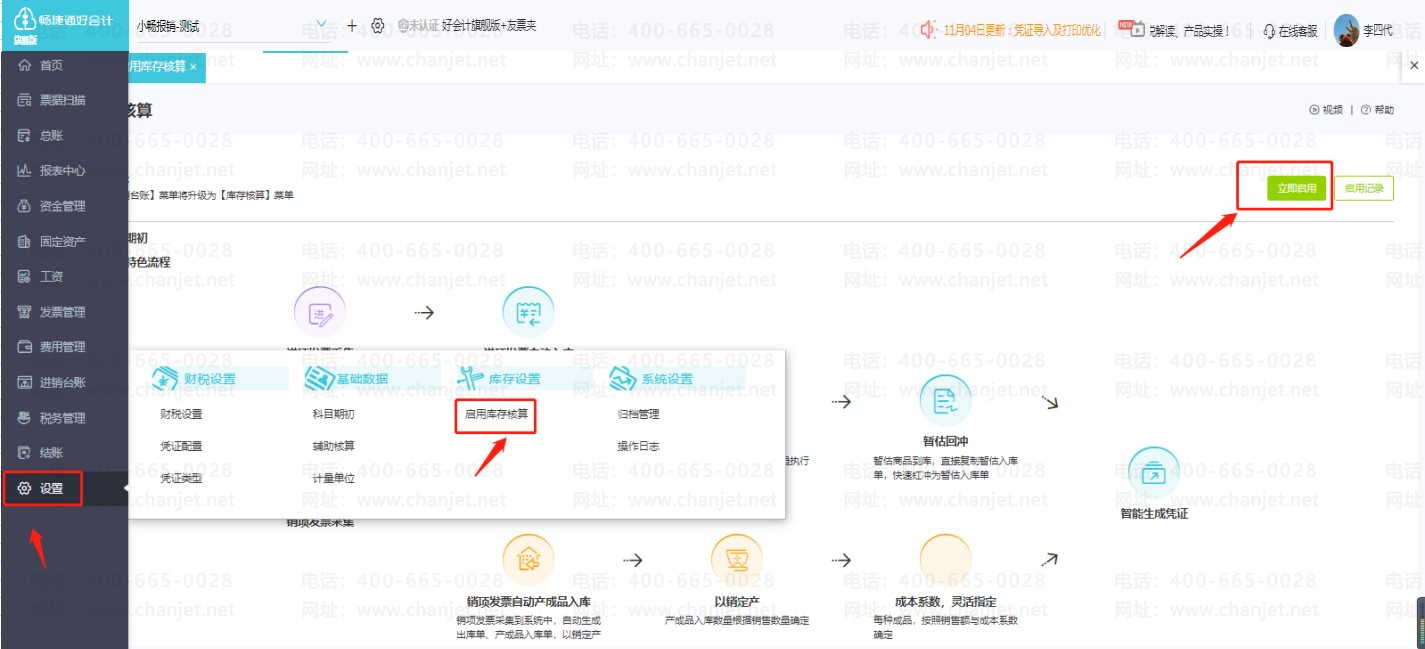Click the gear settings icon beside account selector

pyautogui.click(x=377, y=26)
